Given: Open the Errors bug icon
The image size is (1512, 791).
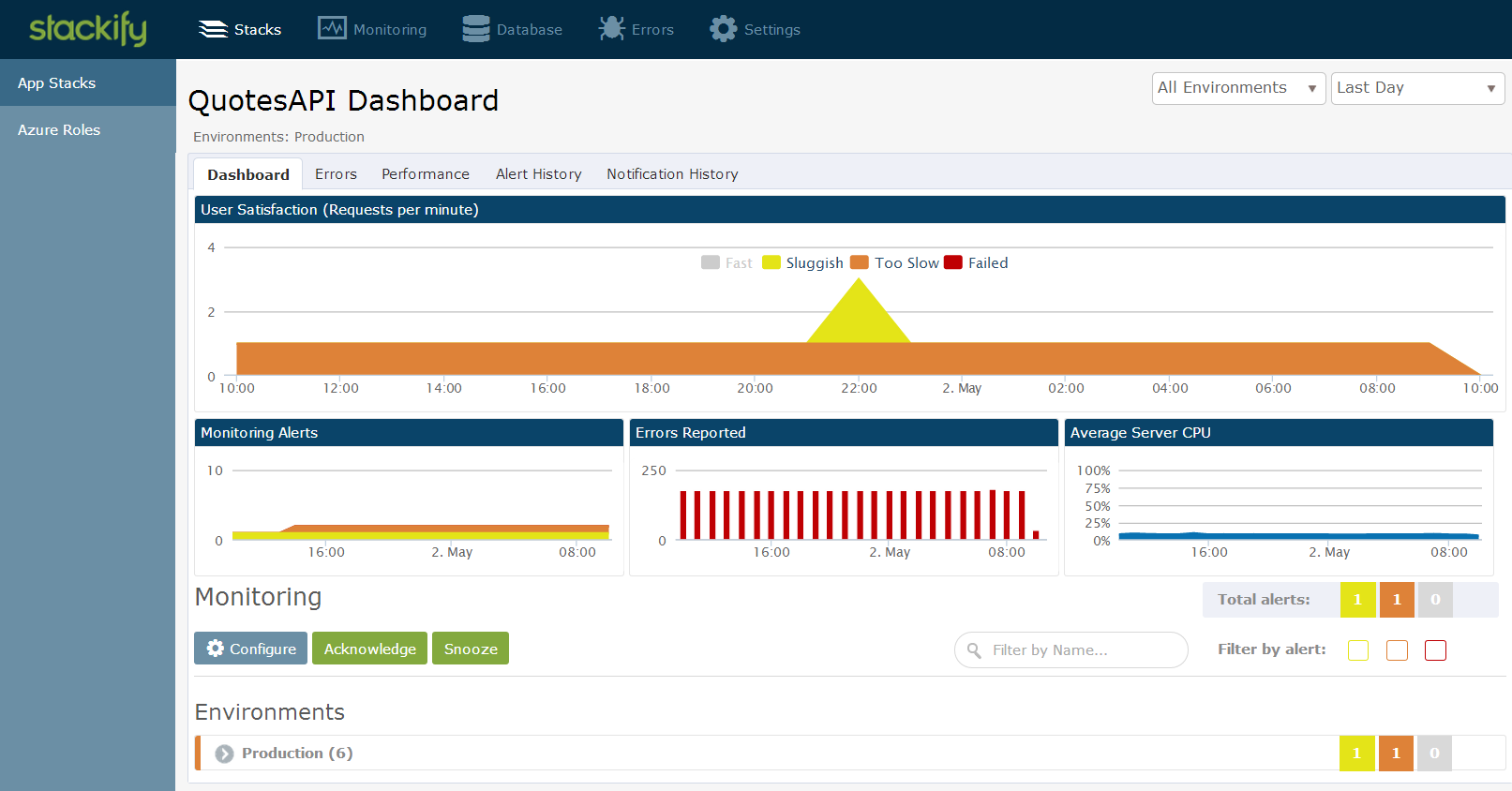Looking at the screenshot, I should coord(611,28).
